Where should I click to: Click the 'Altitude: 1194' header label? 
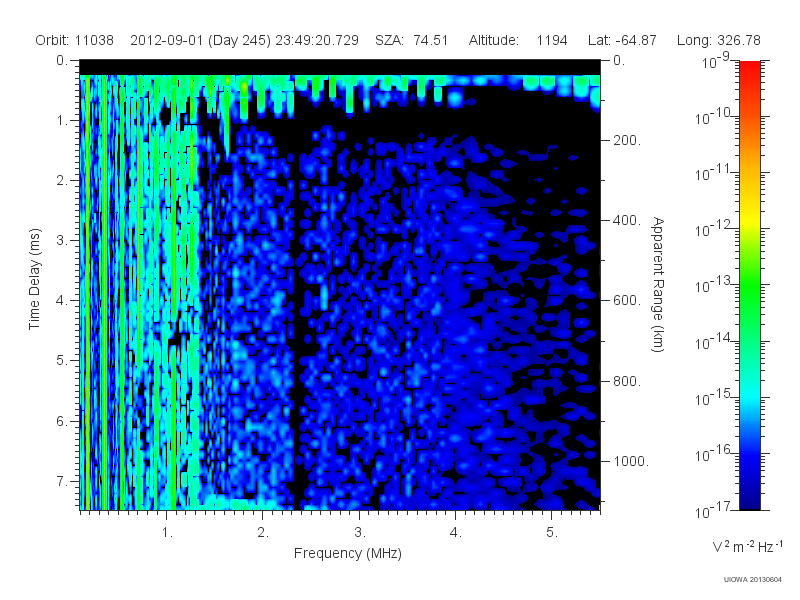pyautogui.click(x=518, y=40)
